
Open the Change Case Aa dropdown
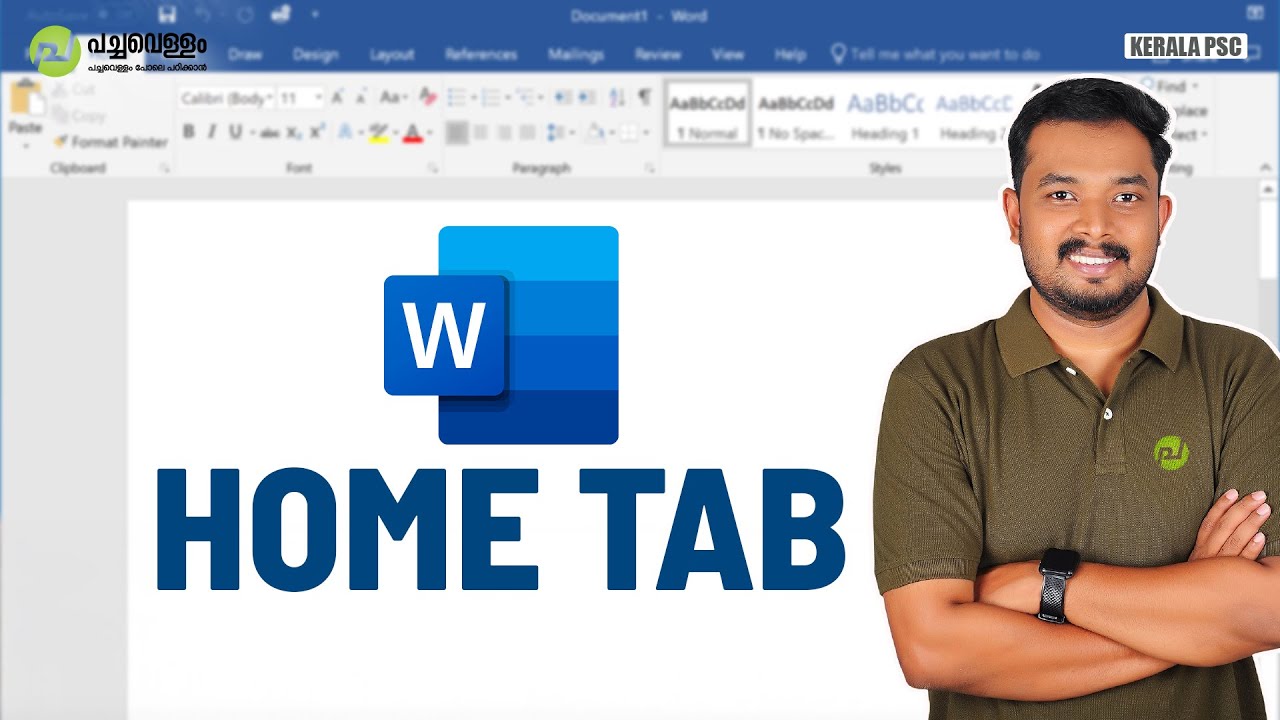tap(392, 98)
